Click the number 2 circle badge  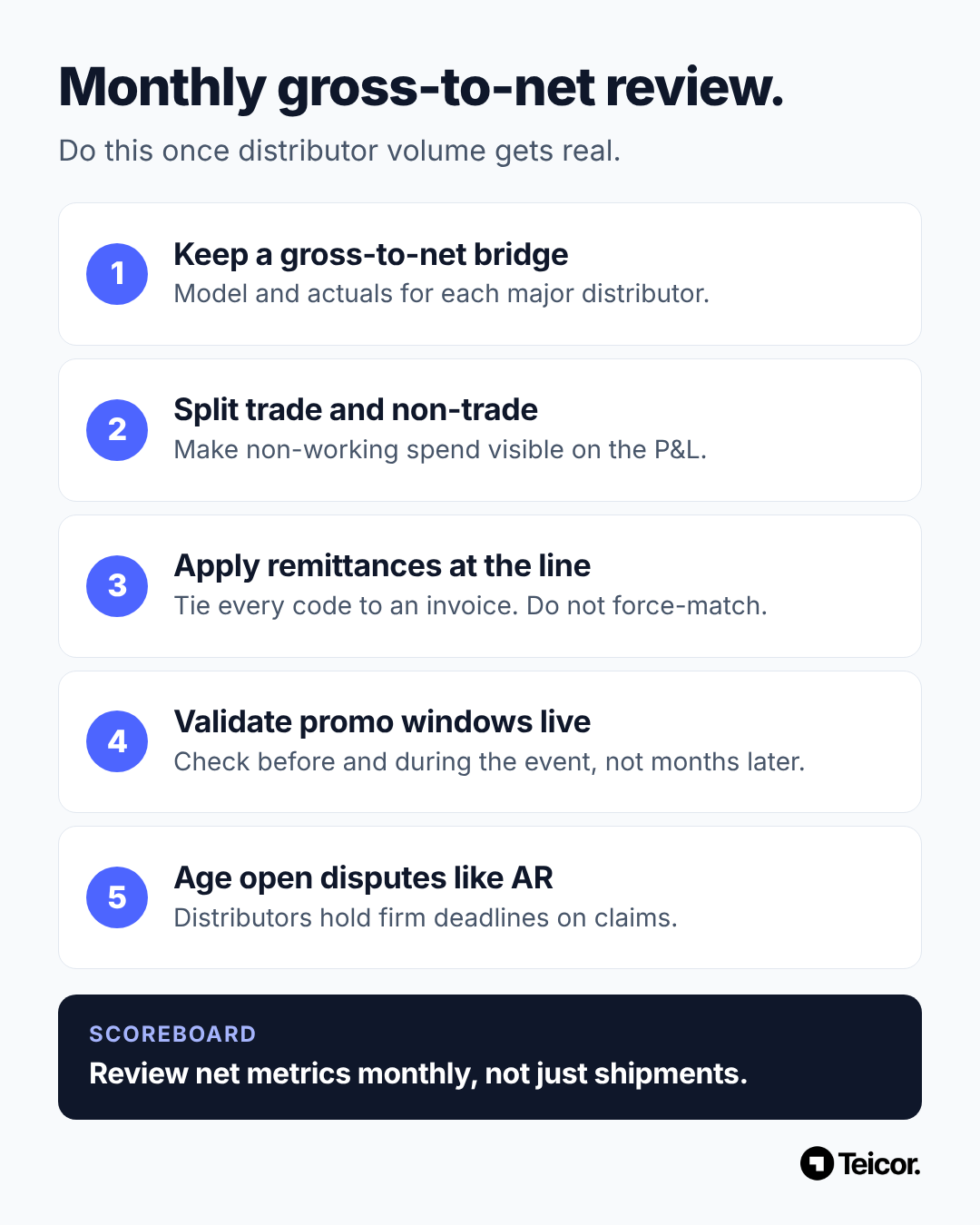coord(117,430)
